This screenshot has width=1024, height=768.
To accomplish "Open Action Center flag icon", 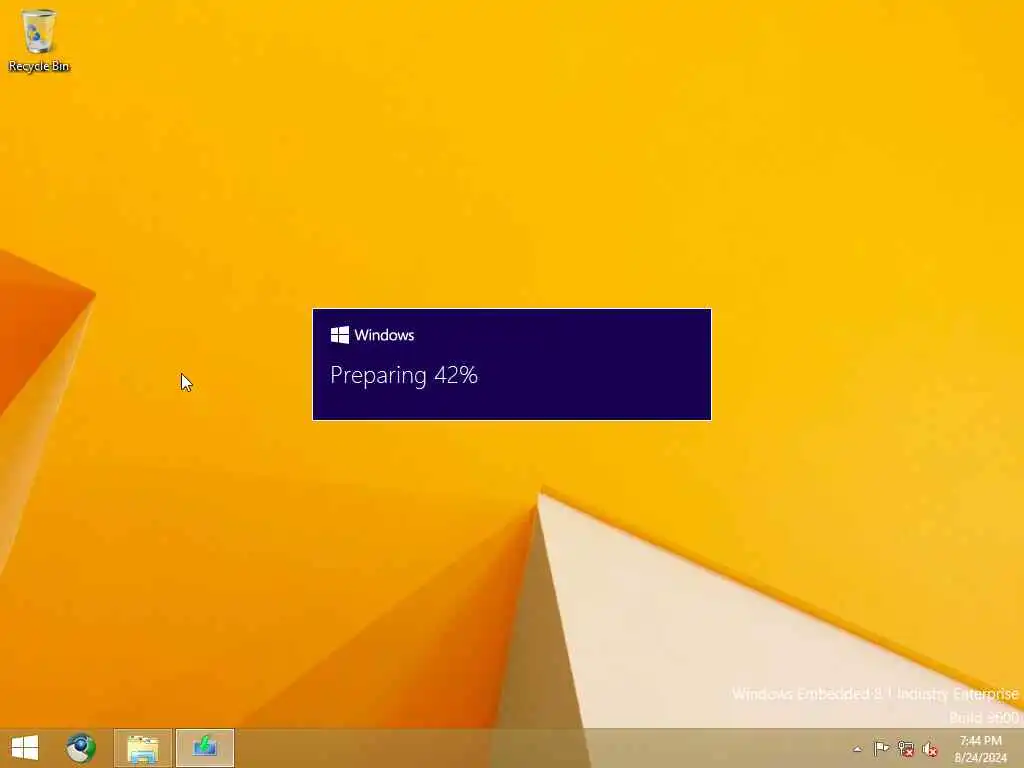I will coord(881,748).
